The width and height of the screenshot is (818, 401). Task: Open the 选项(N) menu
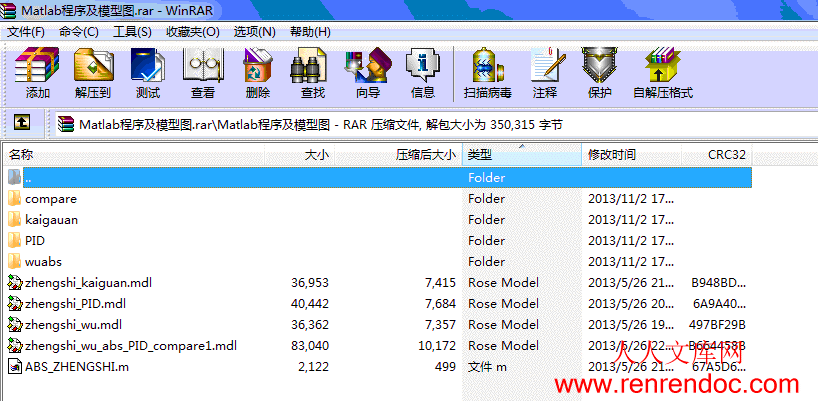click(x=255, y=32)
